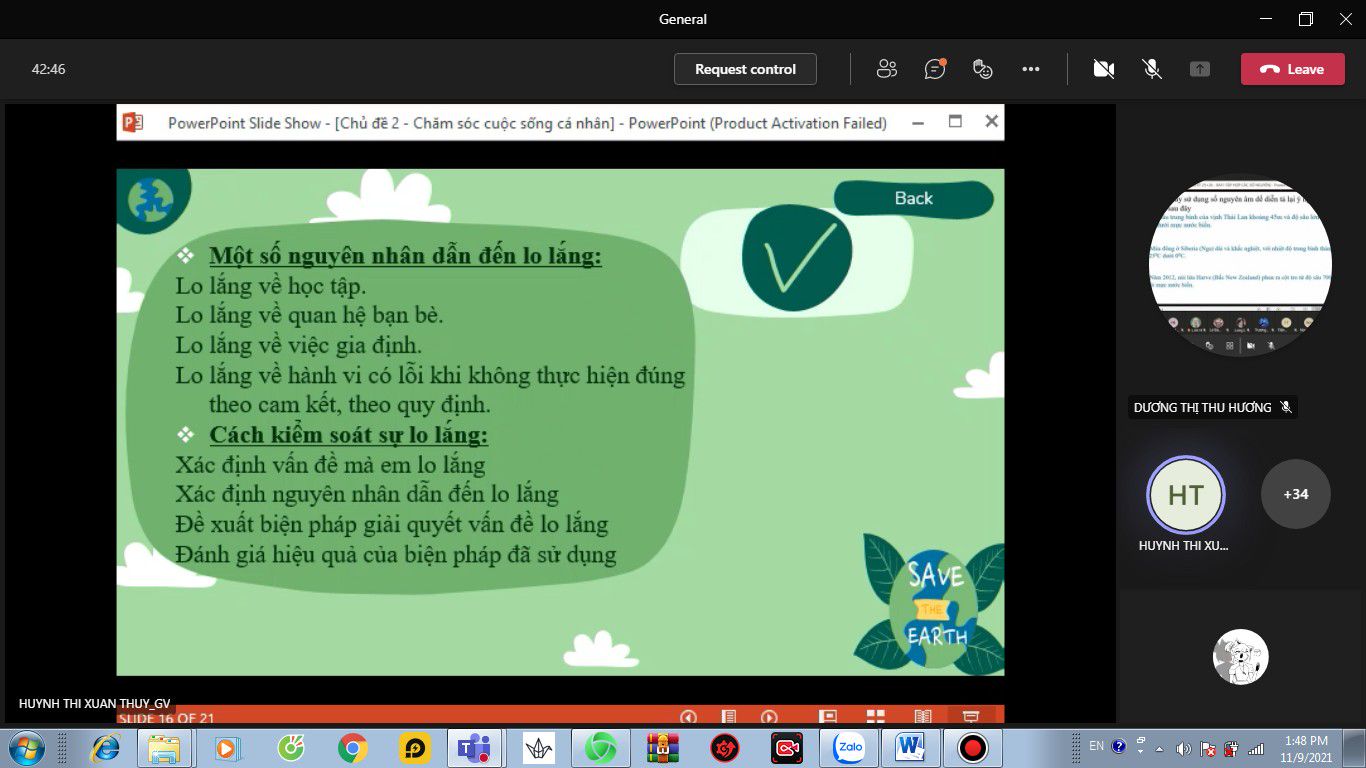Click the share content tray button
Image resolution: width=1366 pixels, height=768 pixels.
pyautogui.click(x=1200, y=69)
